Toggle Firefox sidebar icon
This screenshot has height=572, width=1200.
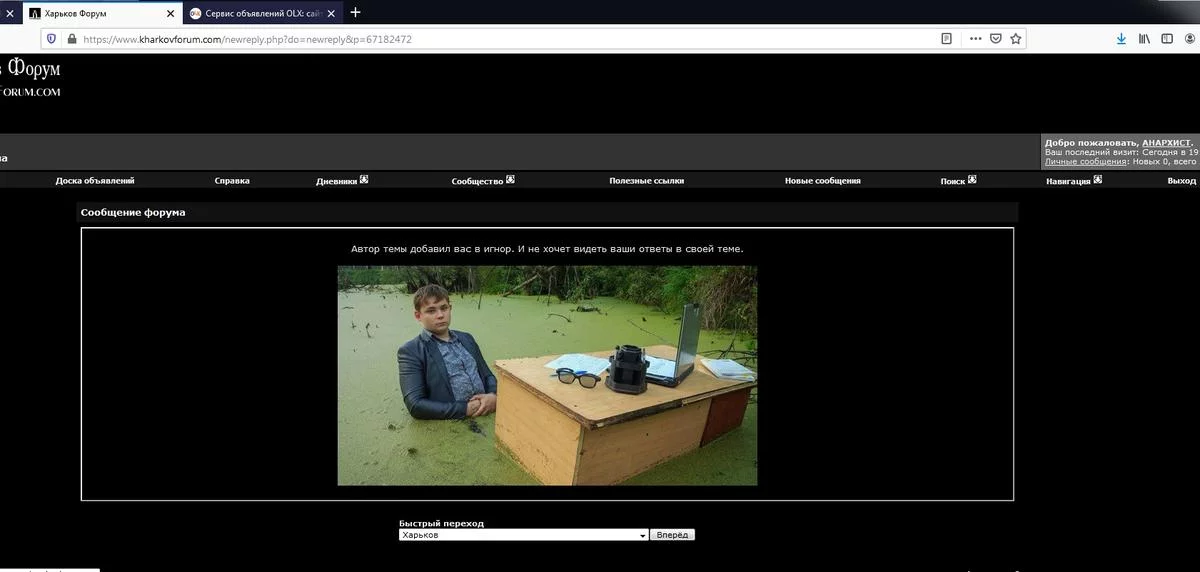[x=1166, y=39]
